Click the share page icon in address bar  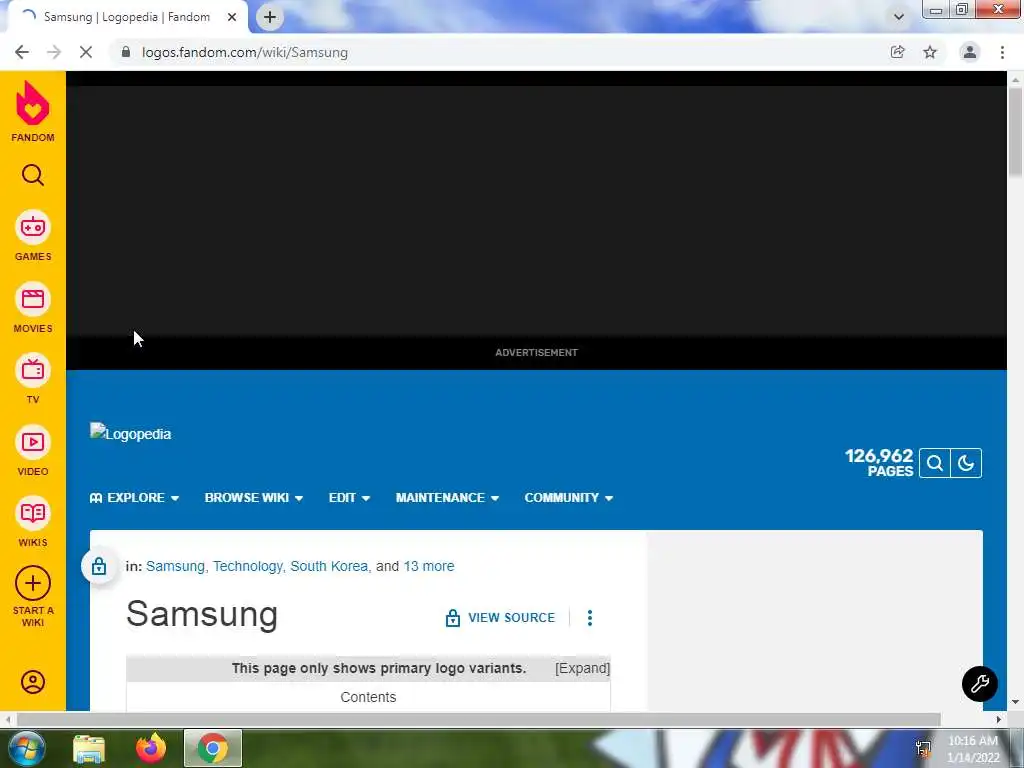pyautogui.click(x=898, y=52)
